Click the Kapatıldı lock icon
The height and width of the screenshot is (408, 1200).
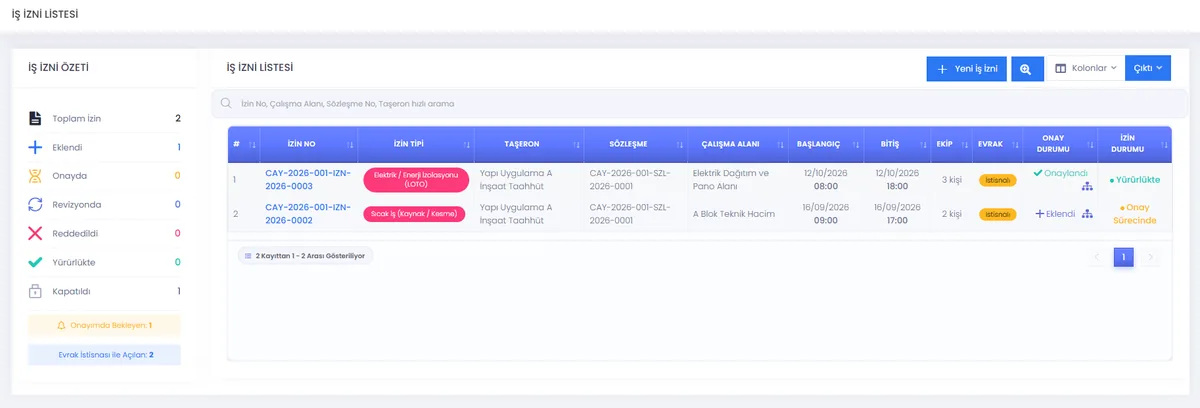35,291
